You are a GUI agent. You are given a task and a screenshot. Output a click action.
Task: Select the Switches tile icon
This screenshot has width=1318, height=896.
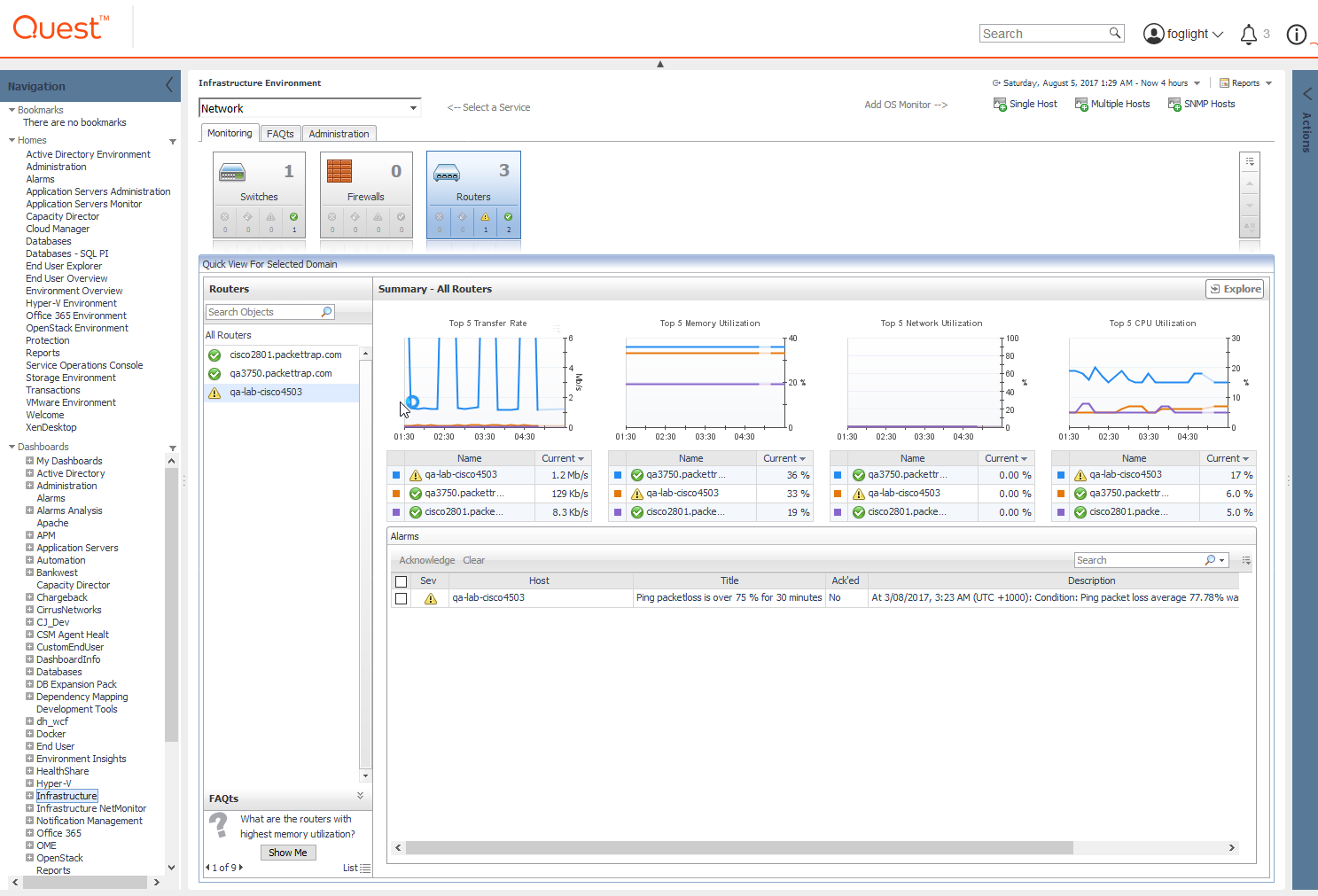click(232, 172)
